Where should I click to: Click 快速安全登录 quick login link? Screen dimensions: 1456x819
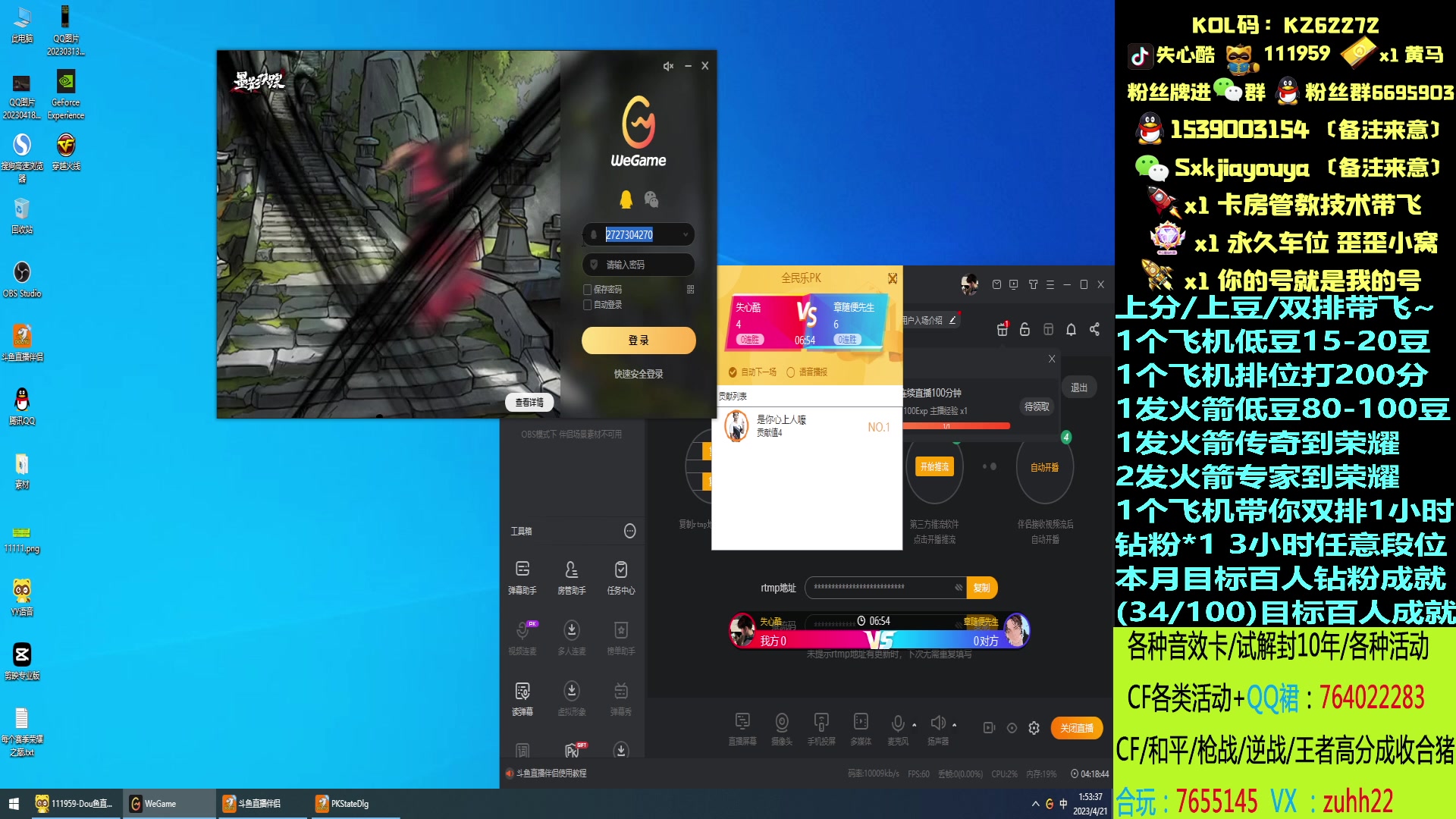pyautogui.click(x=639, y=374)
